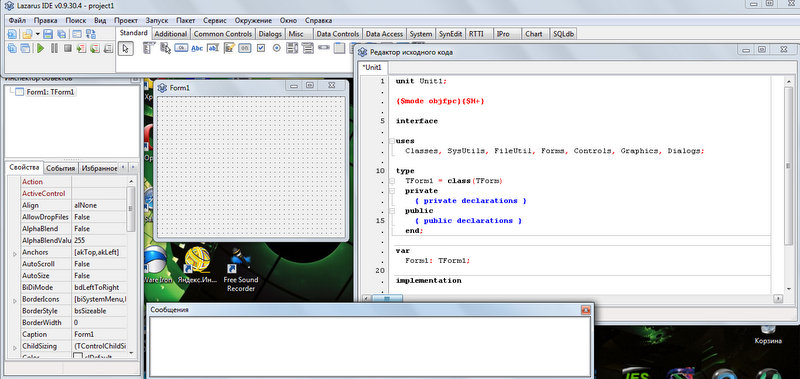This screenshot has height=379, width=800.
Task: Switch to the Additional palette tab
Action: tap(170, 34)
